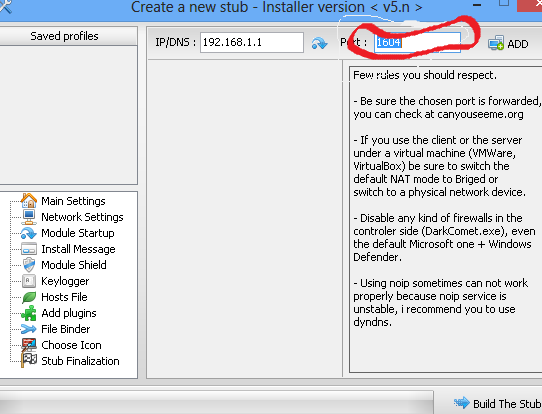542x414 pixels.
Task: Click the blue arrow beside IP/DNS field
Action: 319,43
